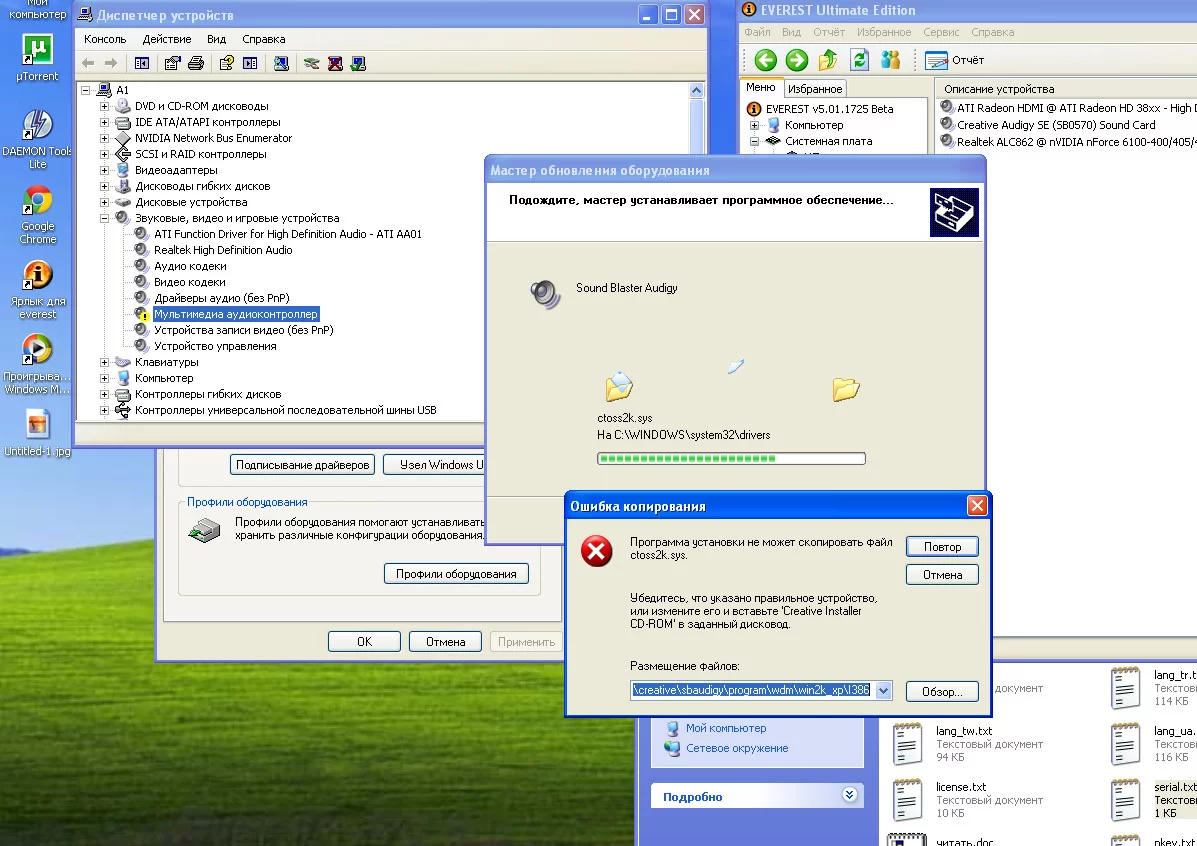Click the green Back arrow in EVEREST
Screen dimensions: 1197x846
(765, 60)
